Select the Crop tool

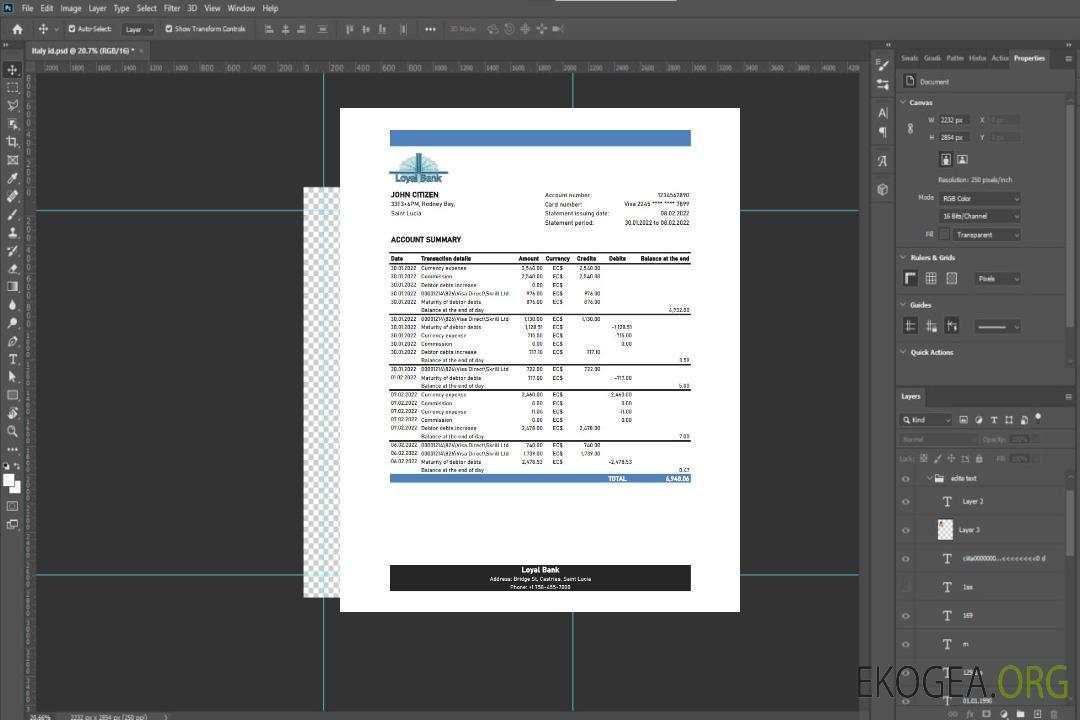coord(13,142)
